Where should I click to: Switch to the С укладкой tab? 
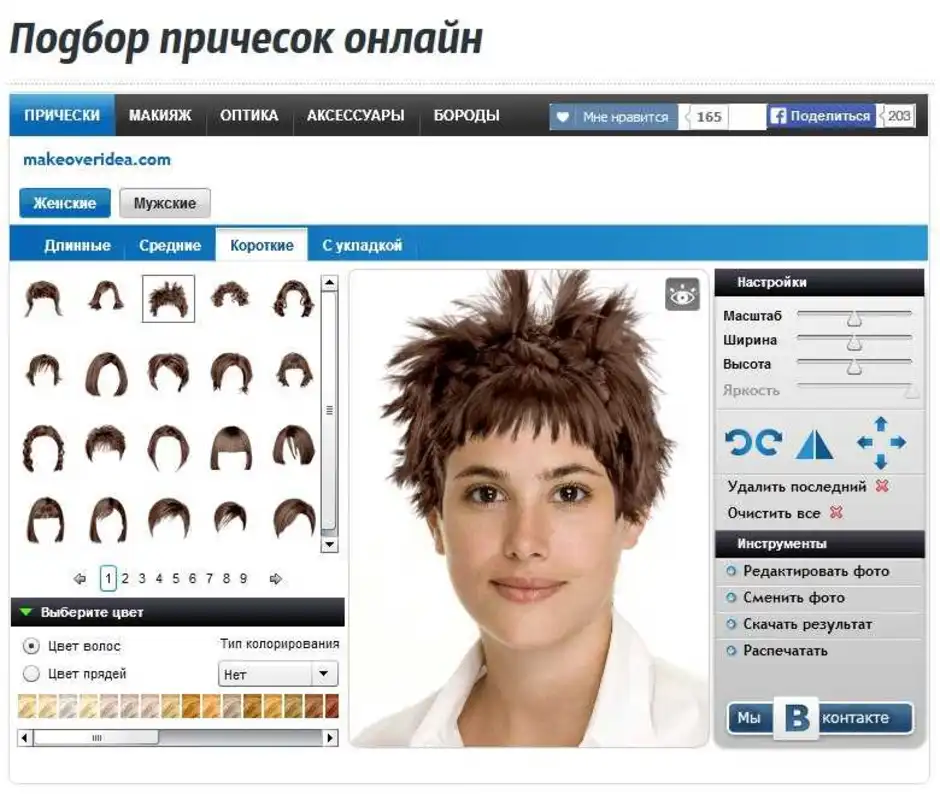(x=362, y=245)
